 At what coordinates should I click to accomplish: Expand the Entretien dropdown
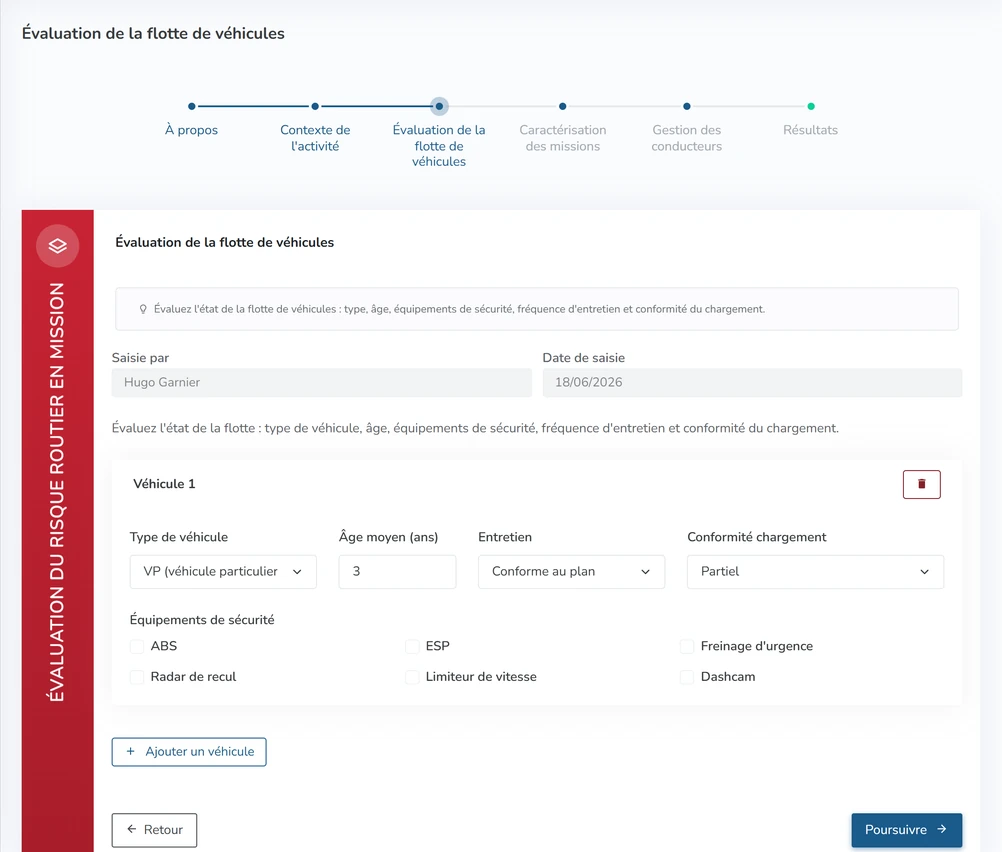pos(571,571)
